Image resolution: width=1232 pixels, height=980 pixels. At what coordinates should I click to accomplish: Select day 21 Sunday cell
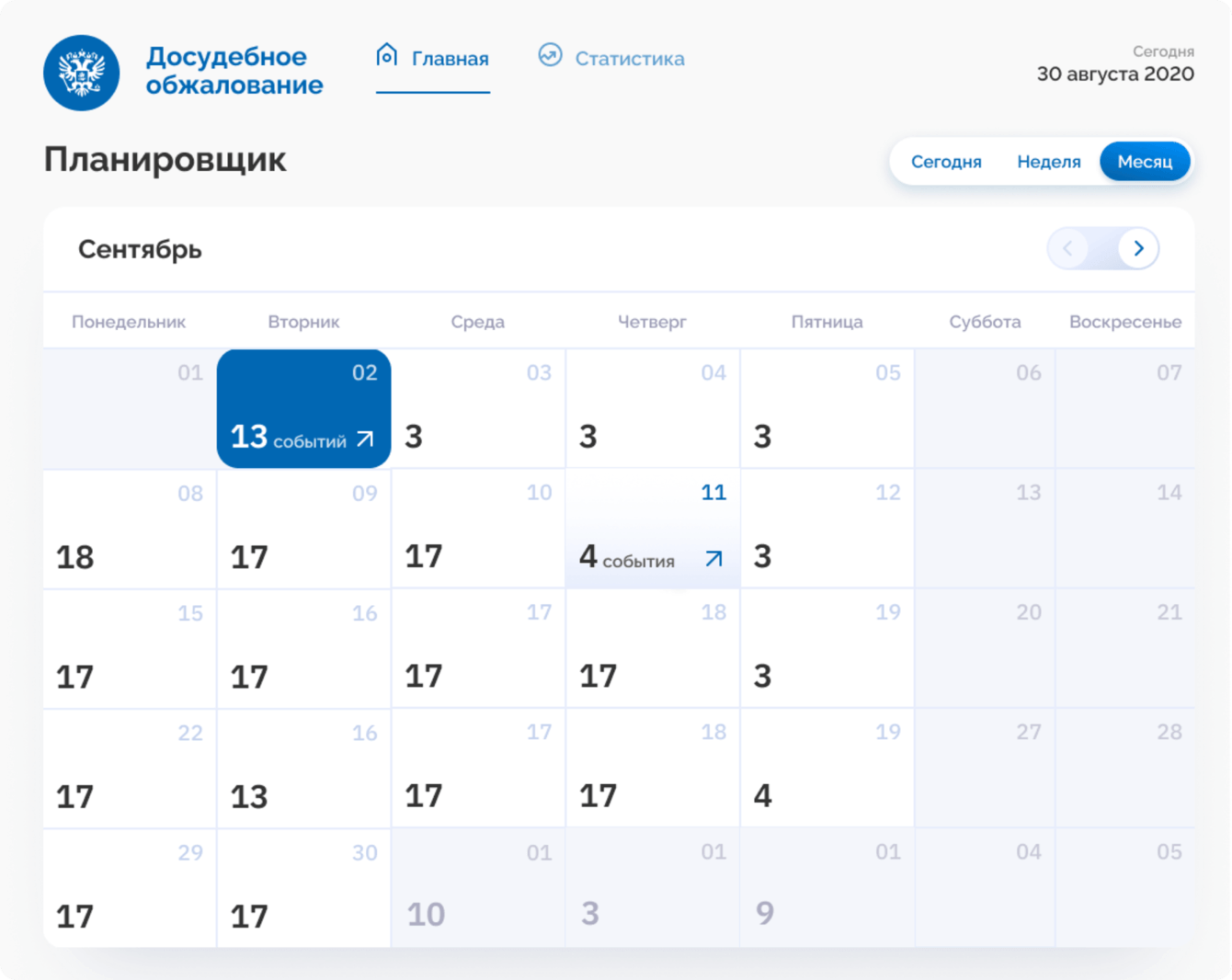(1125, 649)
